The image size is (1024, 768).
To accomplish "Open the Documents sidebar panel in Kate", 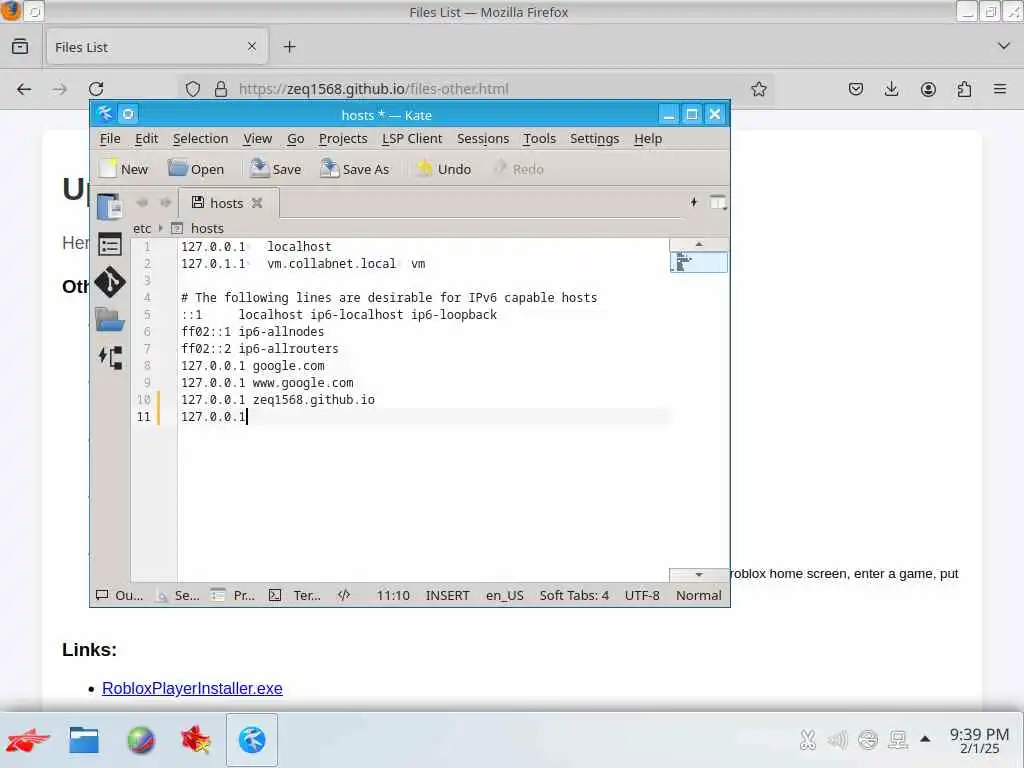I will 110,206.
